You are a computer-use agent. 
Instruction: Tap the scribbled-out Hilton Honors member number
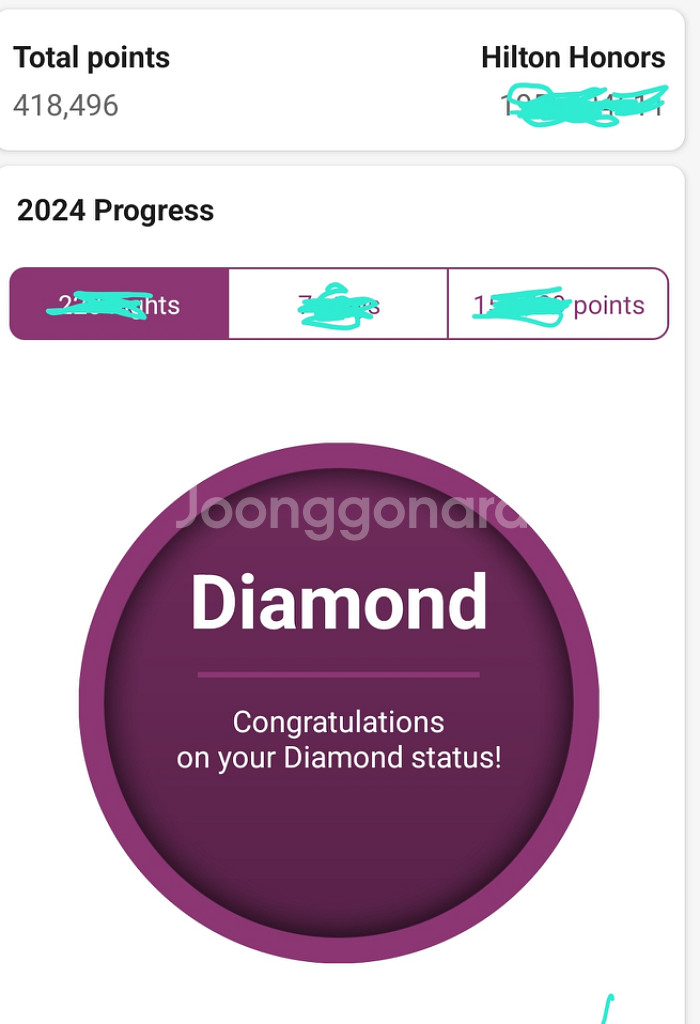click(585, 105)
